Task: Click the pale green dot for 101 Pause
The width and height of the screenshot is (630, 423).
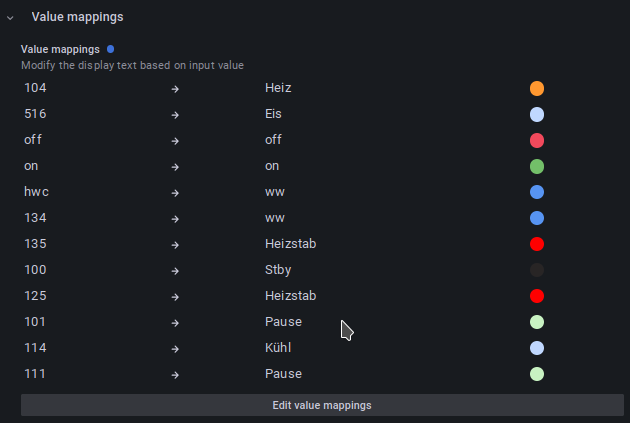Action: tap(537, 322)
